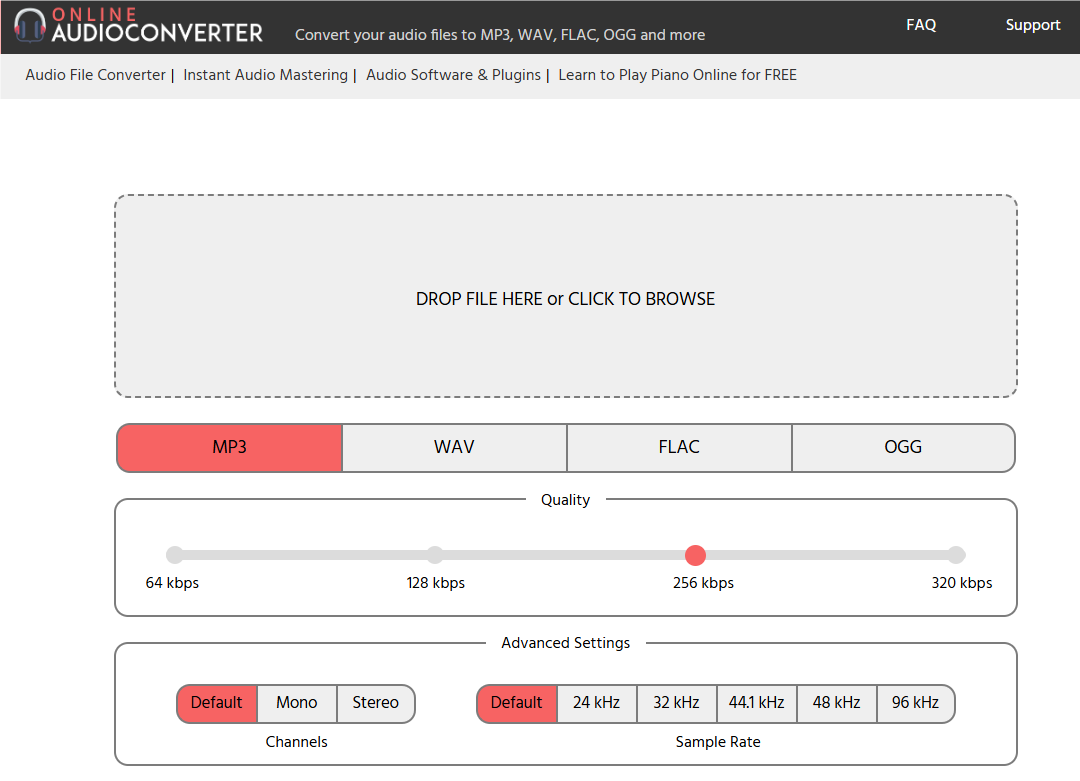This screenshot has width=1080, height=781.
Task: Open Audio File Converter link
Action: (x=95, y=74)
